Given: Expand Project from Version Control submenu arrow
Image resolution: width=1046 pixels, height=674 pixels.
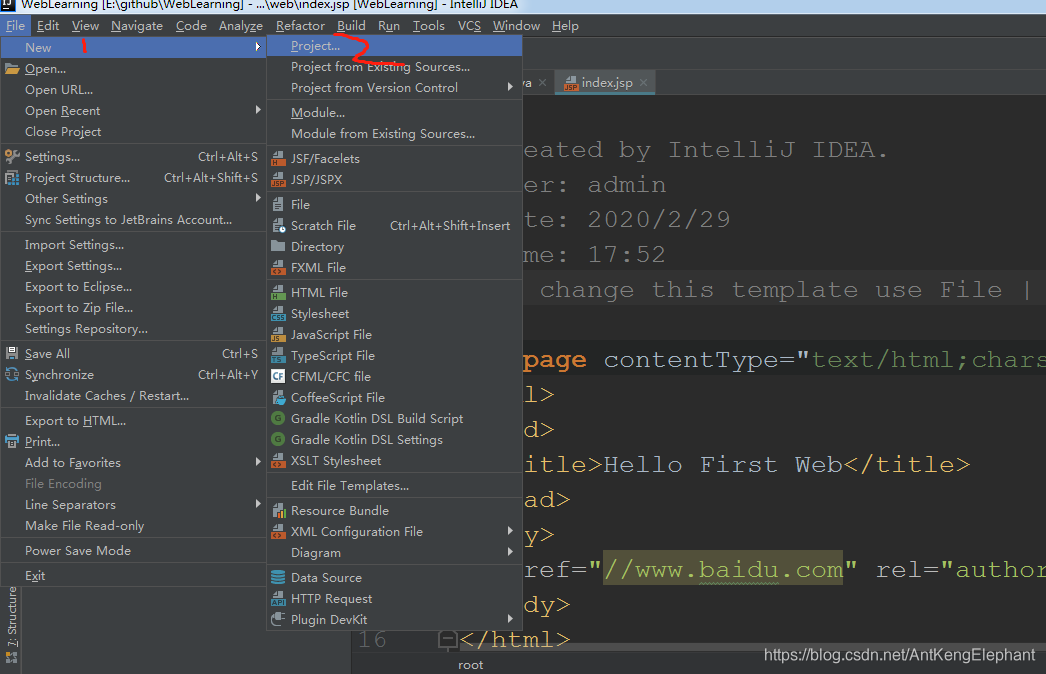Looking at the screenshot, I should 510,87.
